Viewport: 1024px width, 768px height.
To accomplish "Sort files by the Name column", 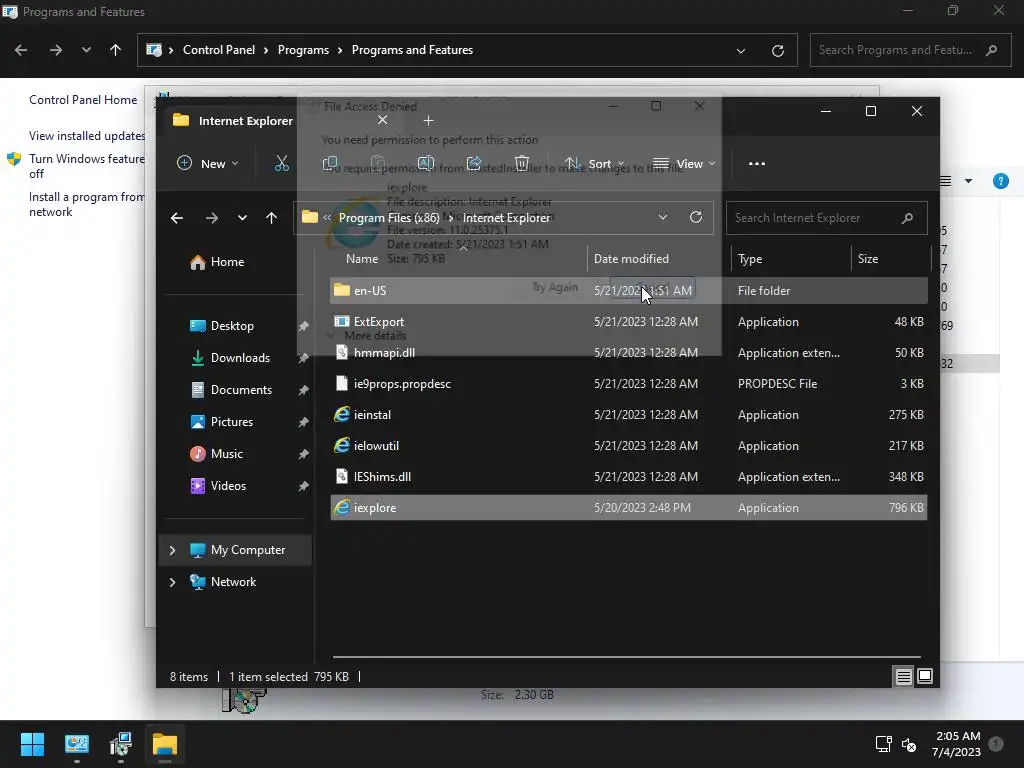I will tap(362, 259).
